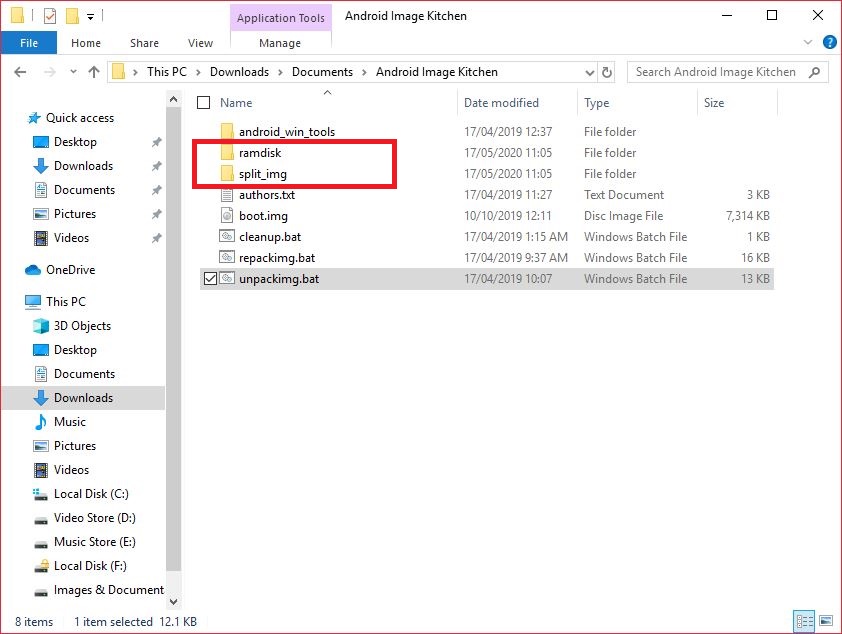Screen dimensions: 842x634
Task: Switch to Details view icon in status bar
Action: pos(804,622)
